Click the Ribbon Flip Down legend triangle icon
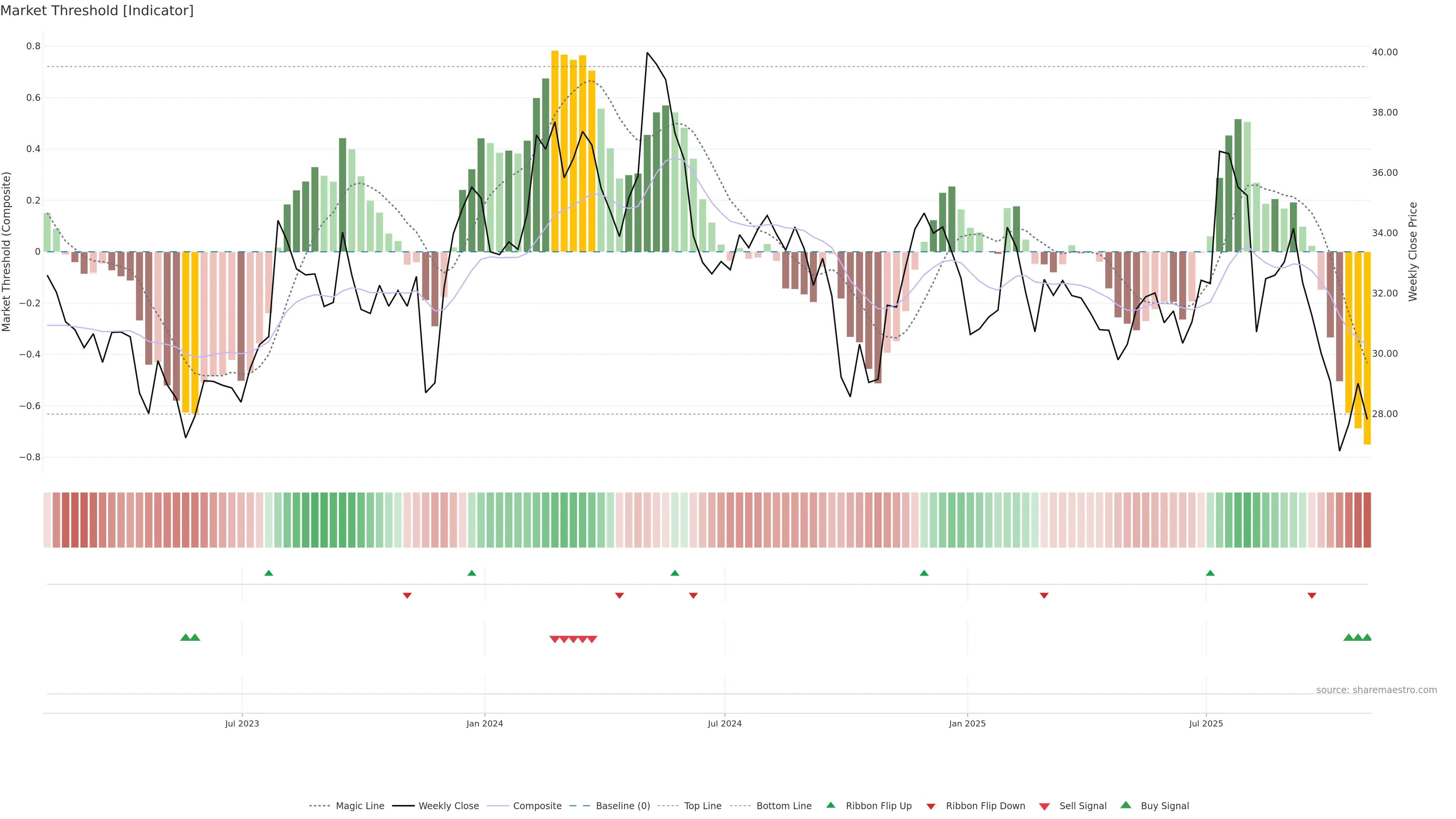Viewport: 1456px width, 819px height. point(931,806)
